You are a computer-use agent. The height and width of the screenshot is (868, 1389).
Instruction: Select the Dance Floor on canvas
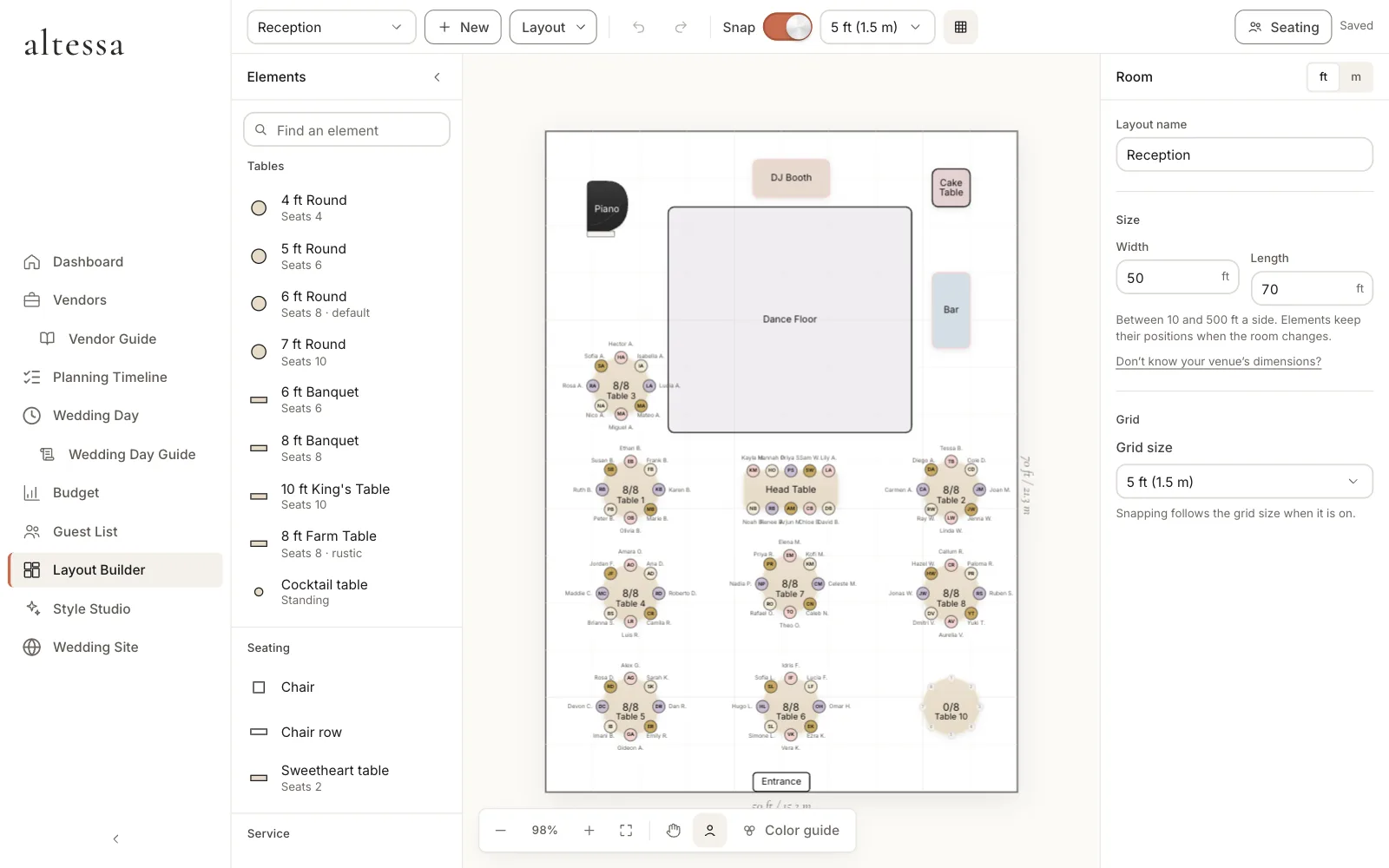790,319
